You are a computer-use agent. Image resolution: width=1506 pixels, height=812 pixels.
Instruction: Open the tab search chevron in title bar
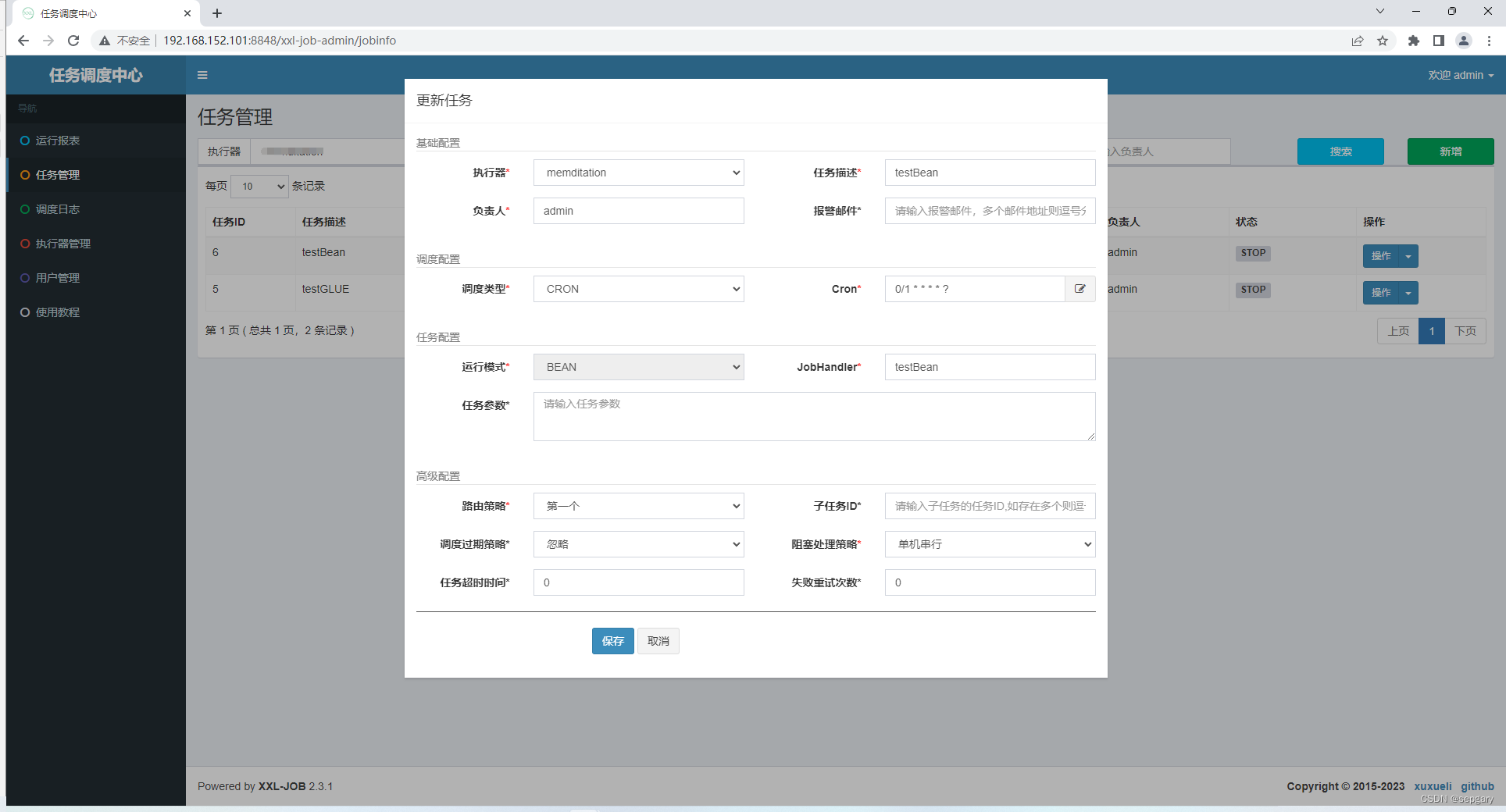pos(1380,11)
